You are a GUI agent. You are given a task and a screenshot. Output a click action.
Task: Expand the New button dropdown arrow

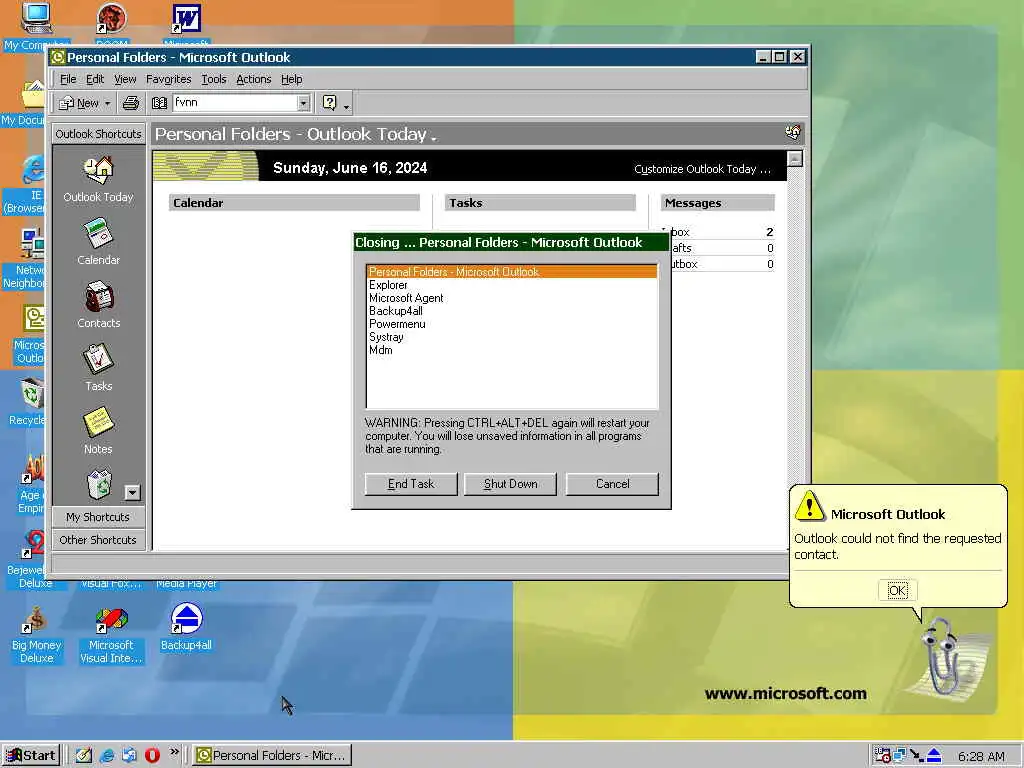(x=108, y=103)
